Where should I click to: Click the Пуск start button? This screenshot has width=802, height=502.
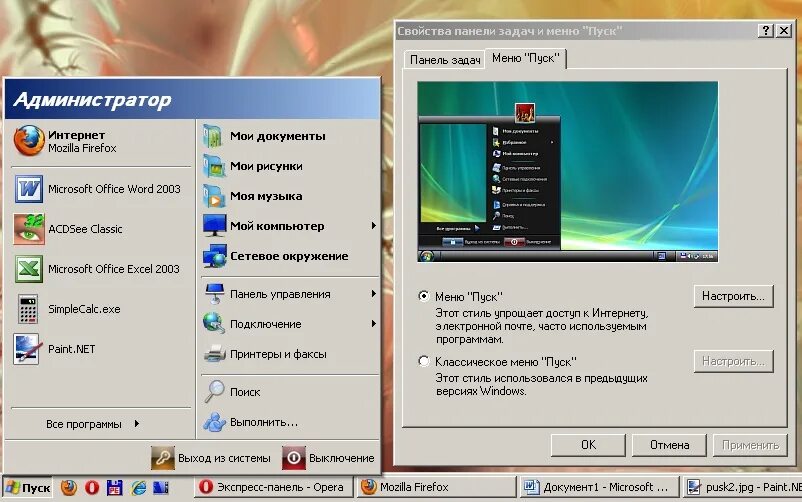(x=28, y=487)
